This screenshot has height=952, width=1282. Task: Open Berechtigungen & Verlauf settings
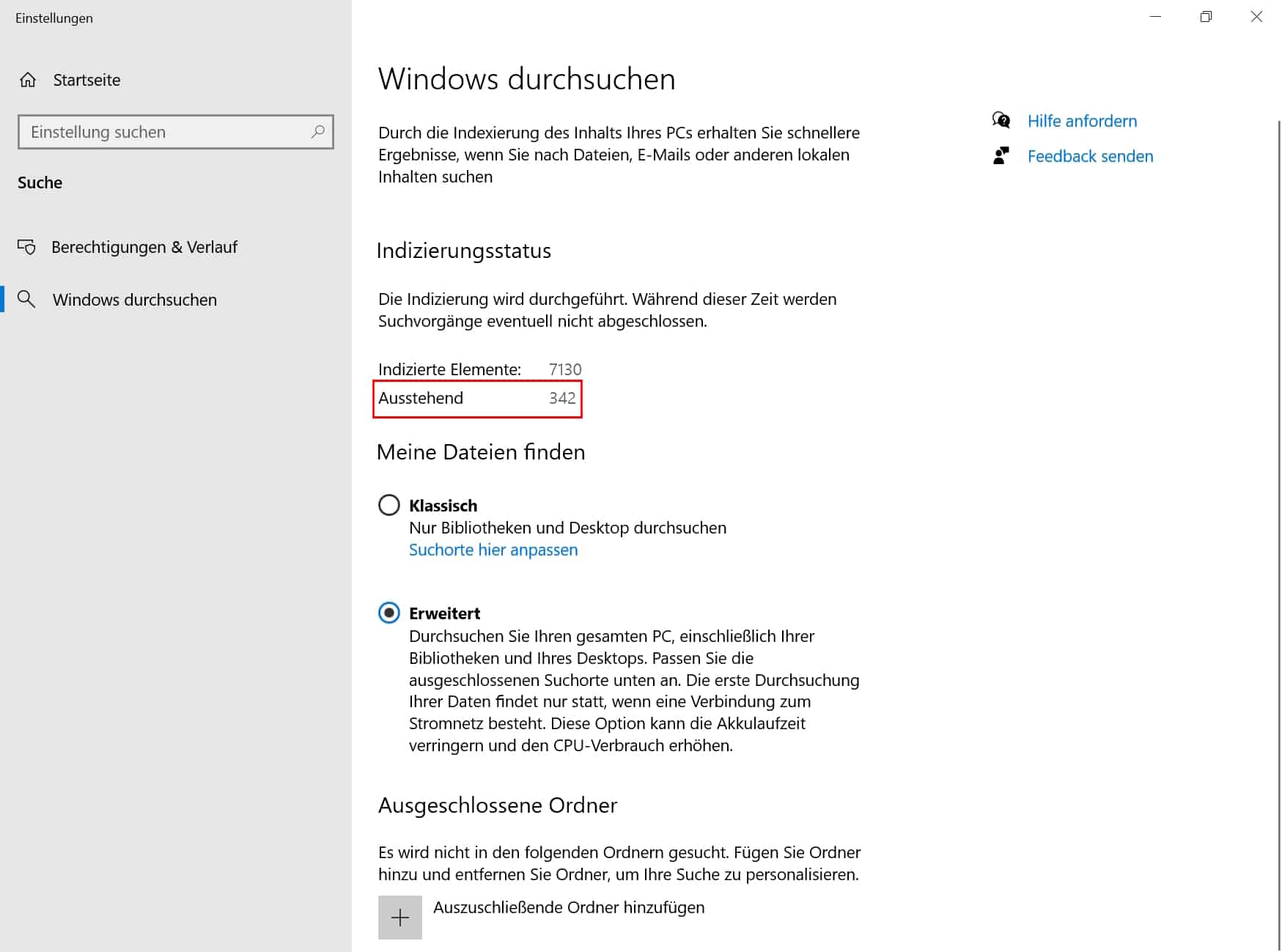pyautogui.click(x=144, y=247)
